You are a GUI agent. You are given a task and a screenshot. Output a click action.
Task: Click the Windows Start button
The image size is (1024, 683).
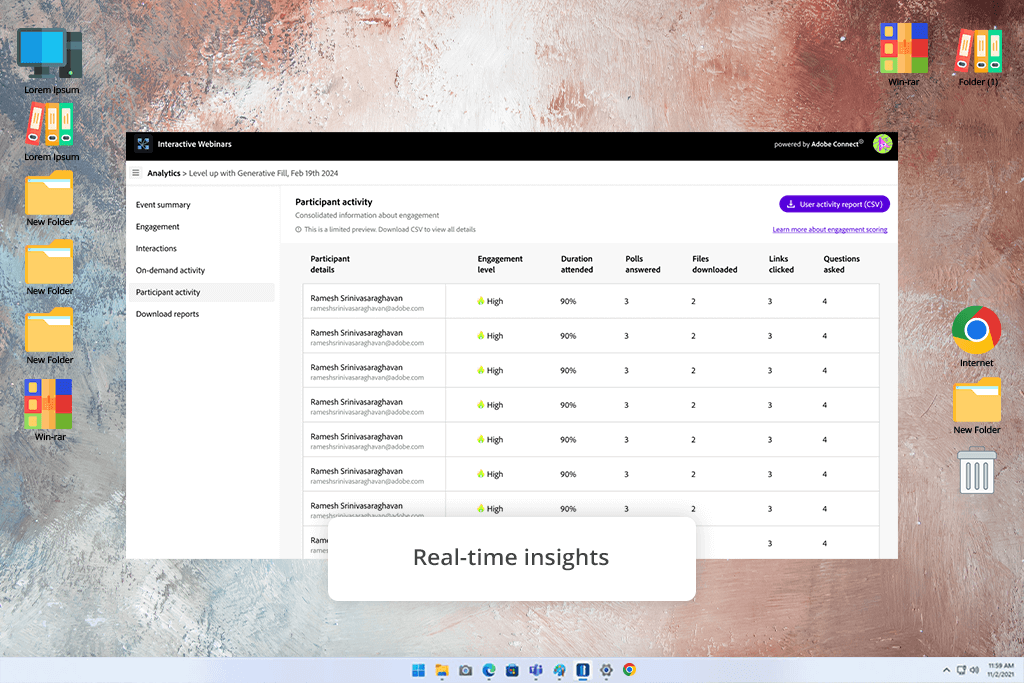[418, 670]
